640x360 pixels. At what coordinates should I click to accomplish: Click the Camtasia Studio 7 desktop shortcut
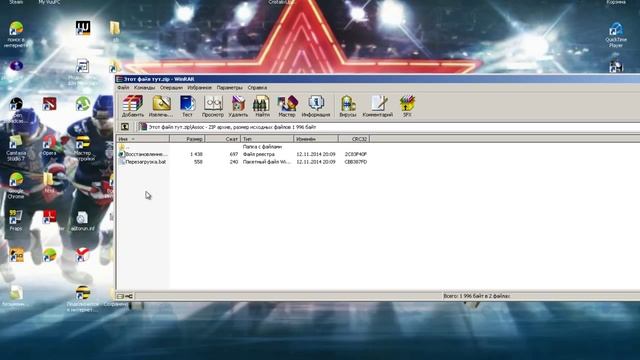point(16,148)
